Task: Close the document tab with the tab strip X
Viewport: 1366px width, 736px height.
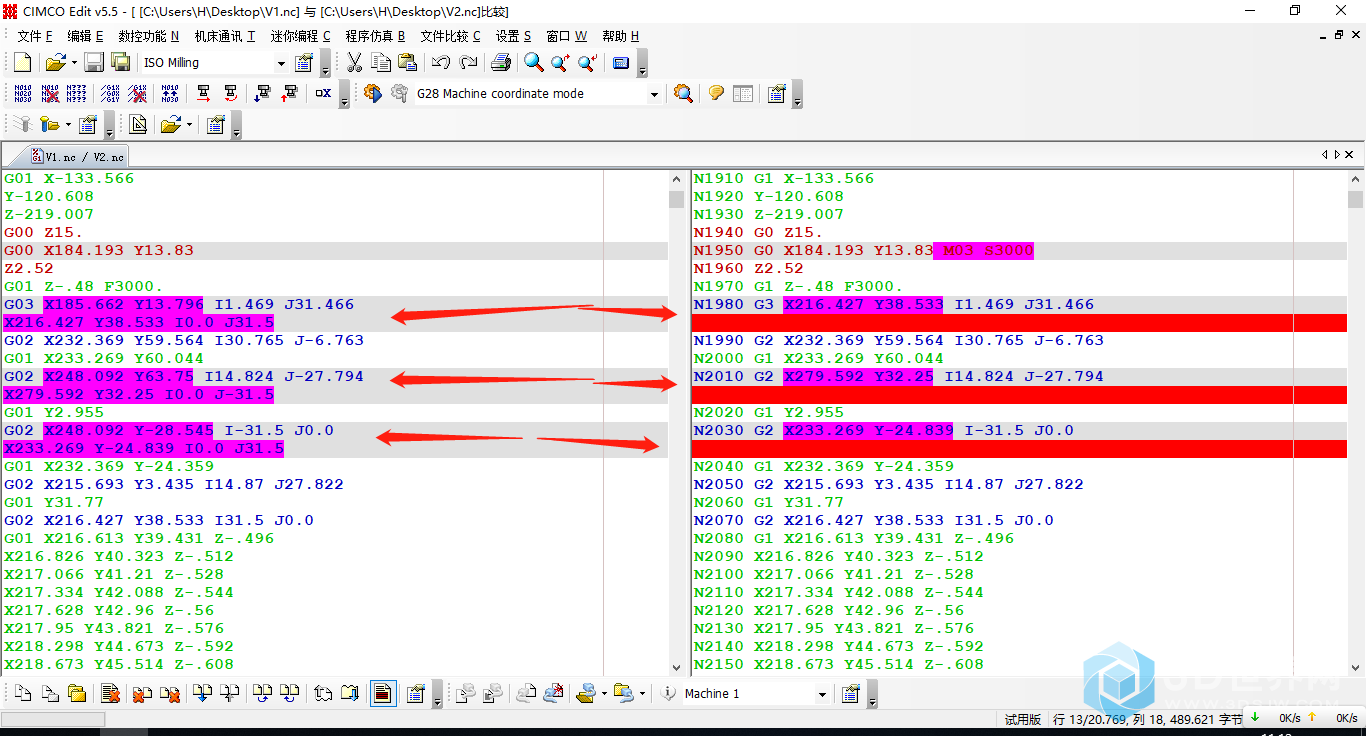Action: [x=1349, y=155]
